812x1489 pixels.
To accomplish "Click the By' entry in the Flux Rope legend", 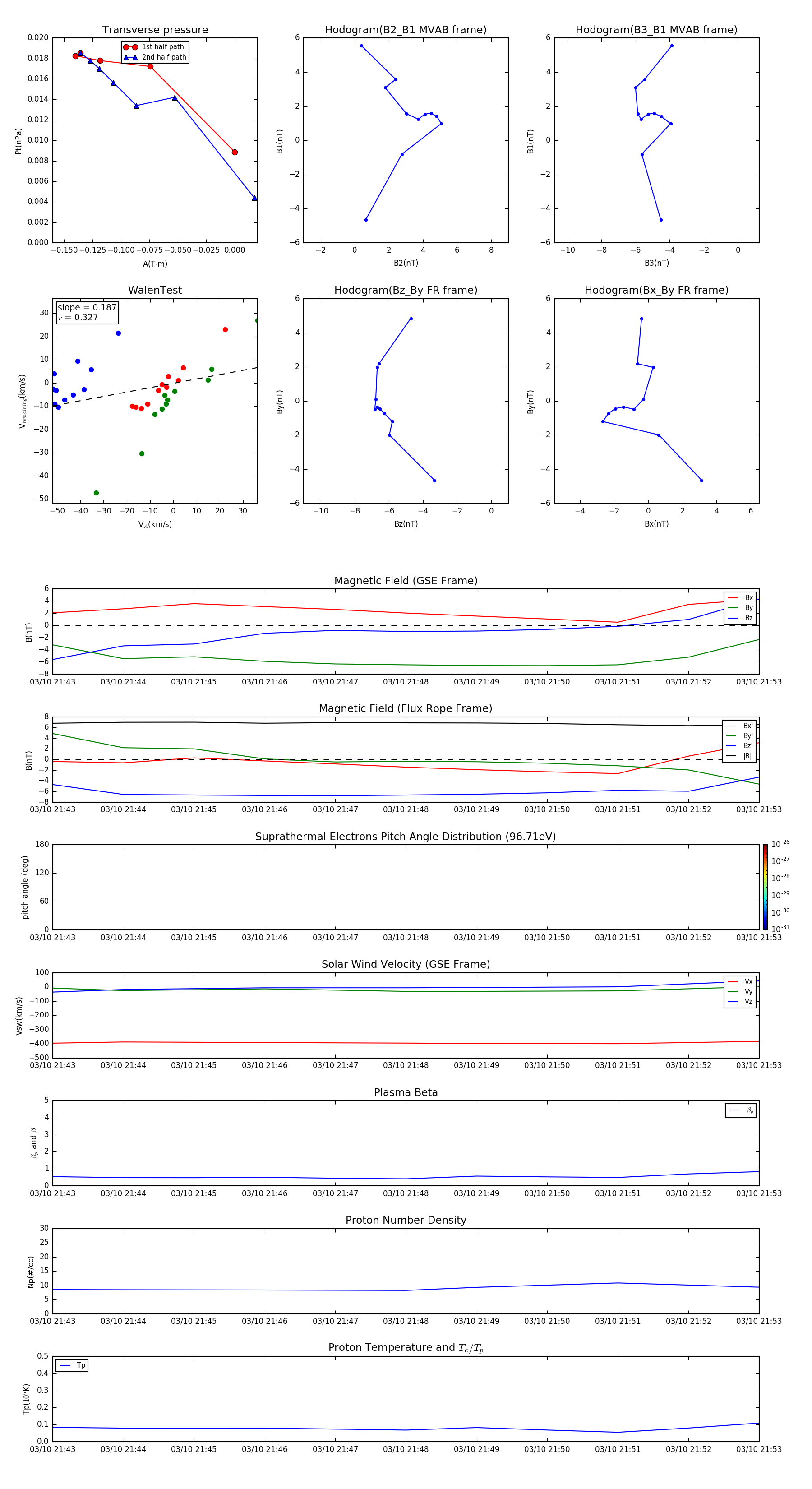I will tap(740, 736).
